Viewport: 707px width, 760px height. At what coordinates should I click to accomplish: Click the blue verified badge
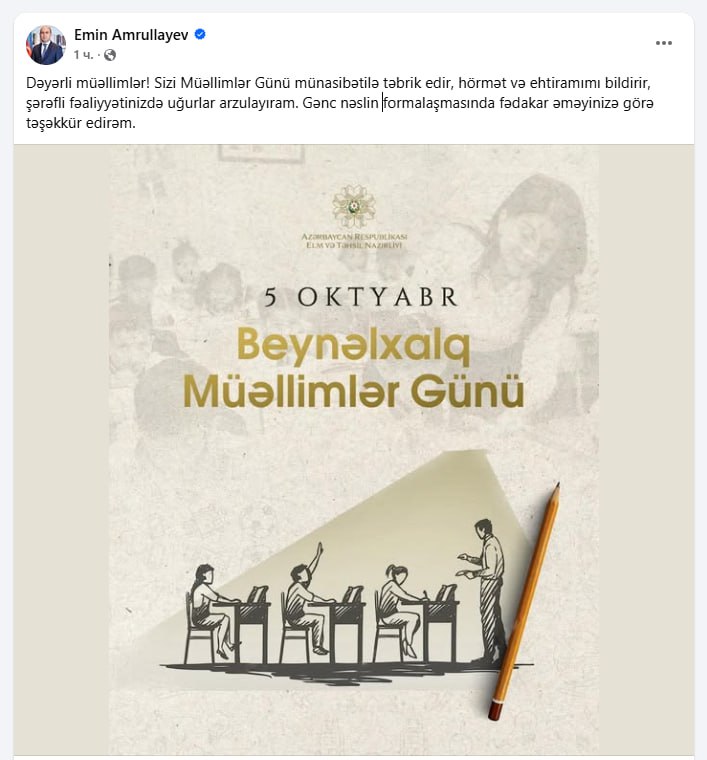pyautogui.click(x=200, y=34)
